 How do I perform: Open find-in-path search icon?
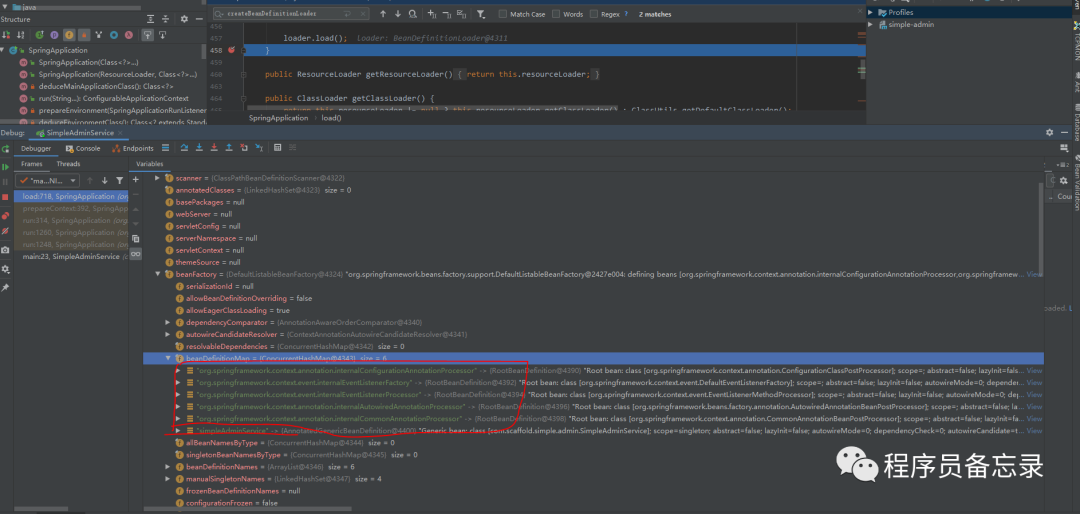(x=412, y=14)
